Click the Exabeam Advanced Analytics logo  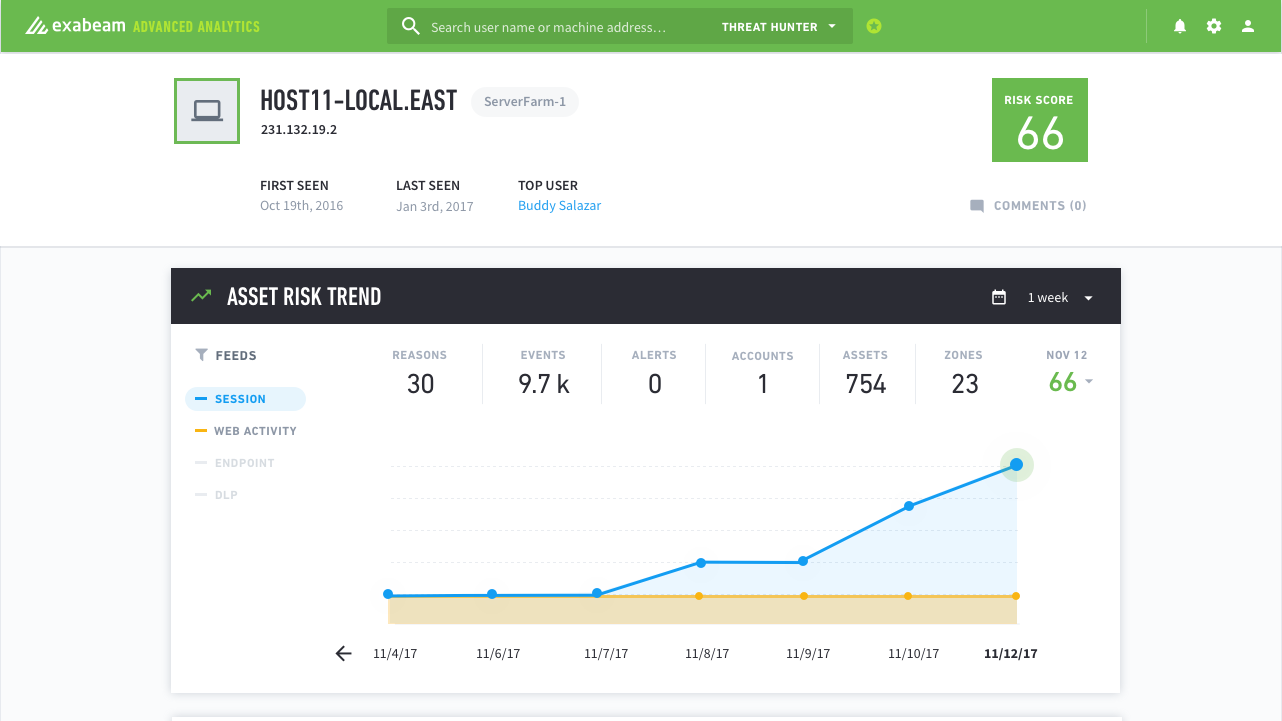pyautogui.click(x=142, y=26)
